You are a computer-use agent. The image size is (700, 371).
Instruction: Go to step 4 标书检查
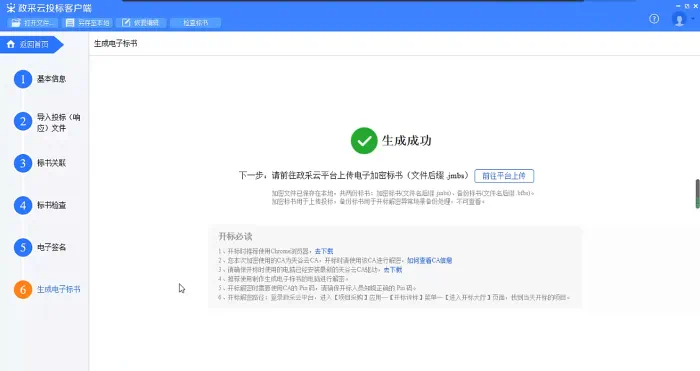(40, 205)
